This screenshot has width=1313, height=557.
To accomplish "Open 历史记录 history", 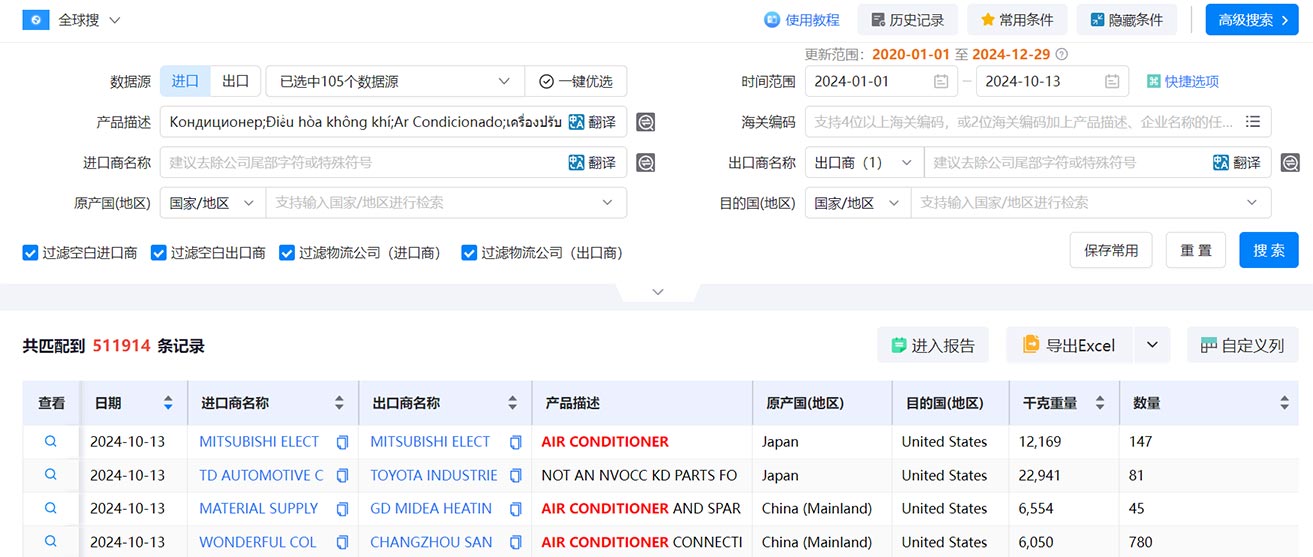I will click(907, 20).
